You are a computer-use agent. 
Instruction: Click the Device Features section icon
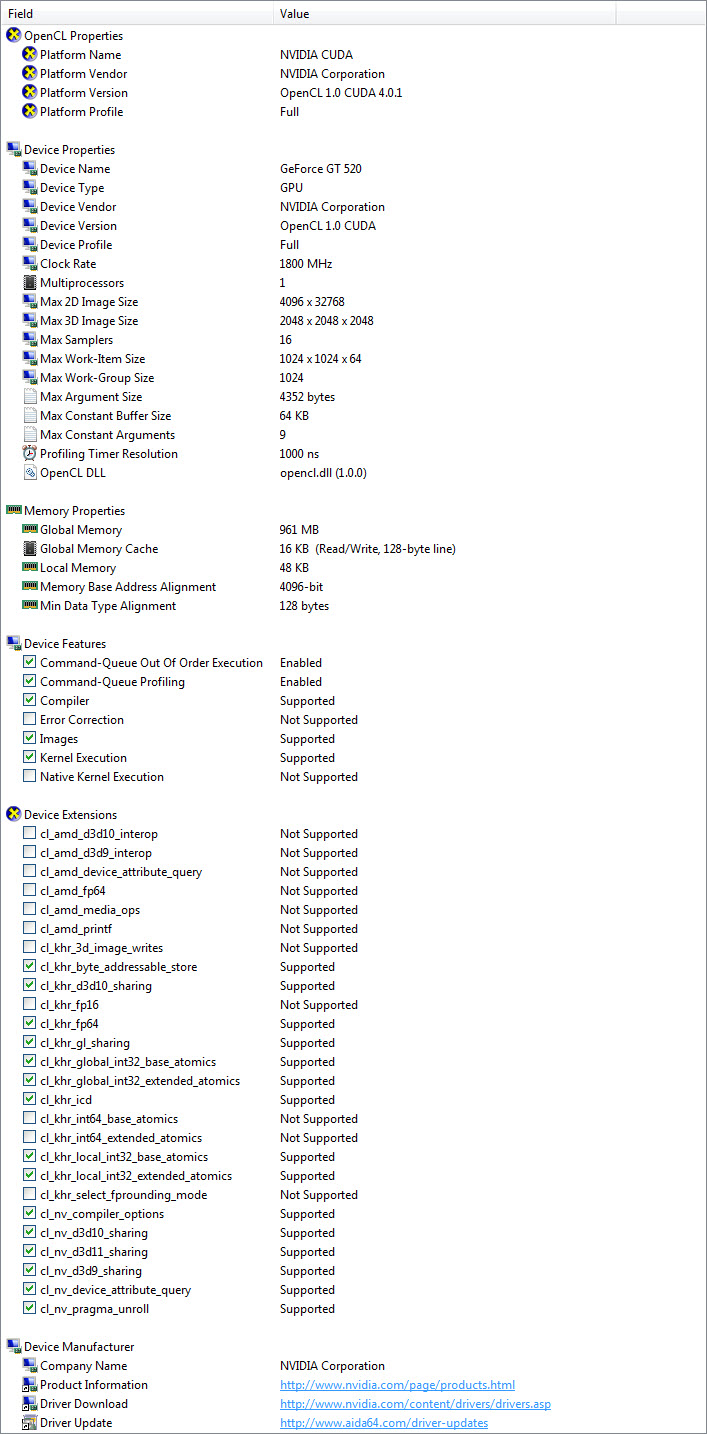click(14, 644)
